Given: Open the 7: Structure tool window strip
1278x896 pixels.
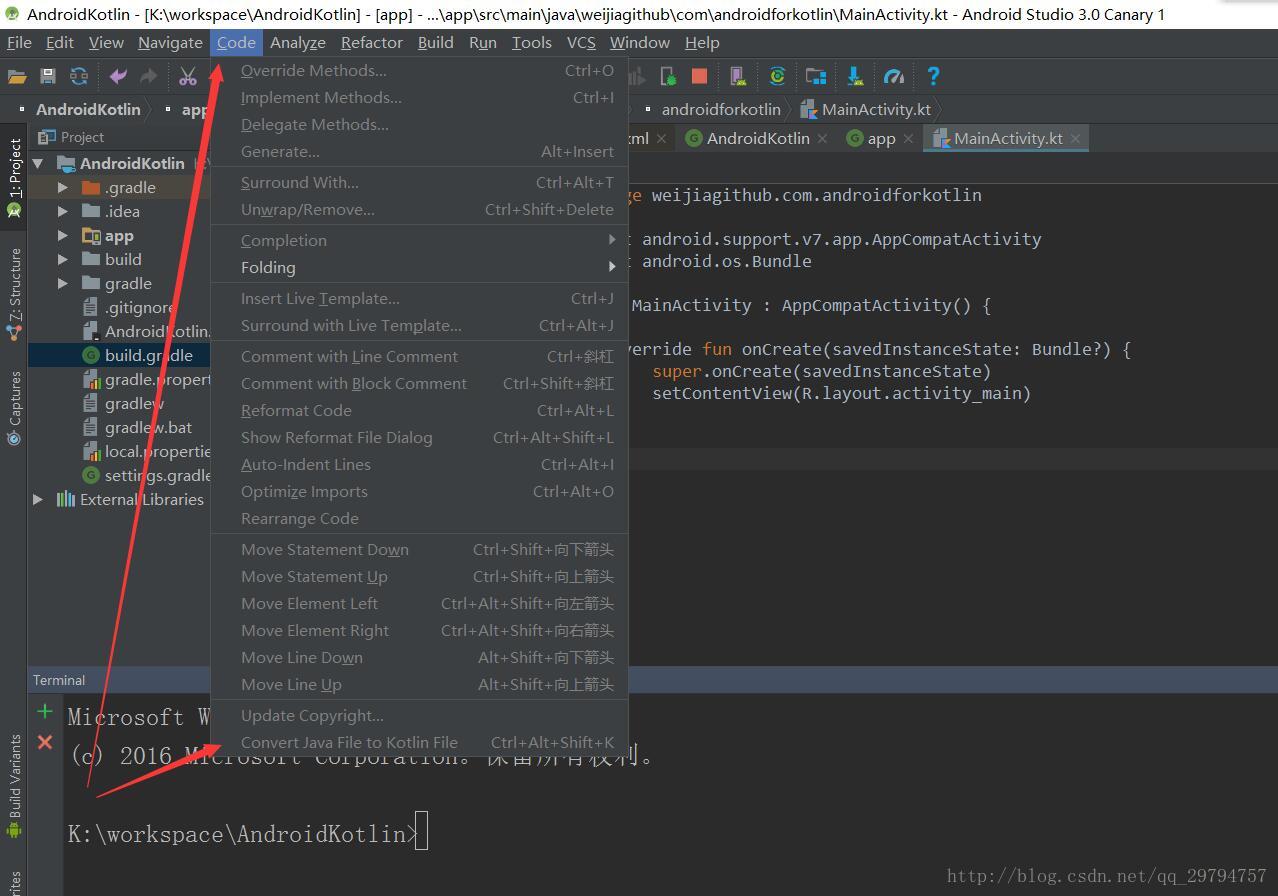Looking at the screenshot, I should tap(14, 294).
